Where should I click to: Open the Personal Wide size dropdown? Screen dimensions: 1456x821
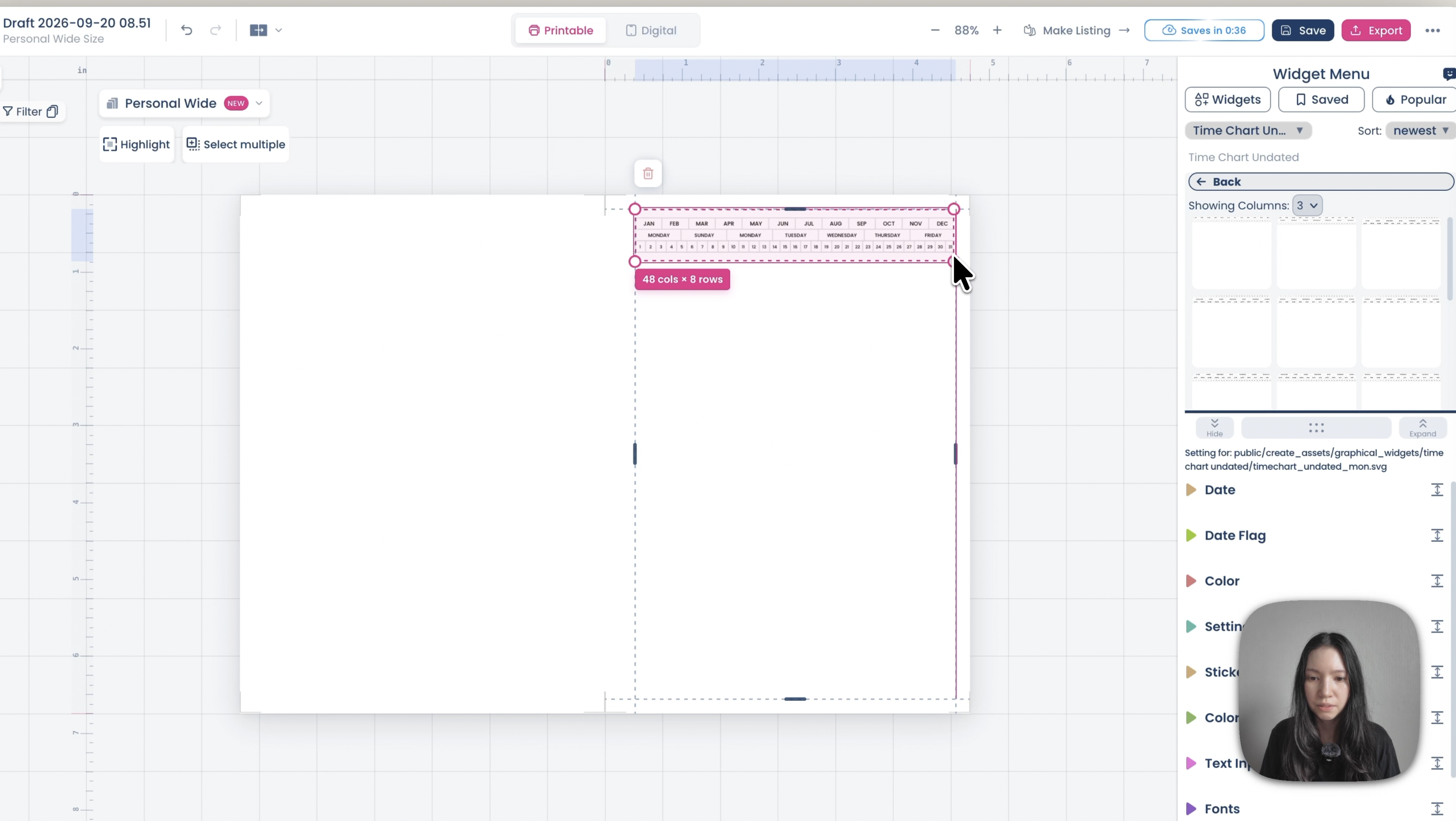pos(184,104)
